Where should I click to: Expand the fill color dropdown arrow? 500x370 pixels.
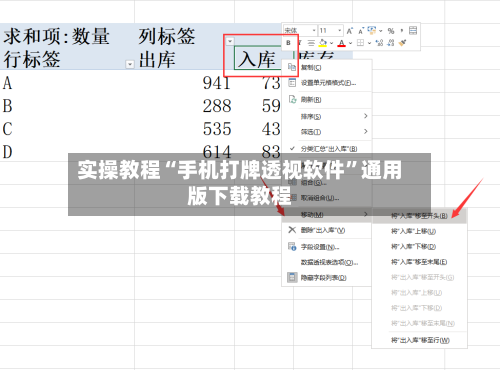click(x=331, y=43)
